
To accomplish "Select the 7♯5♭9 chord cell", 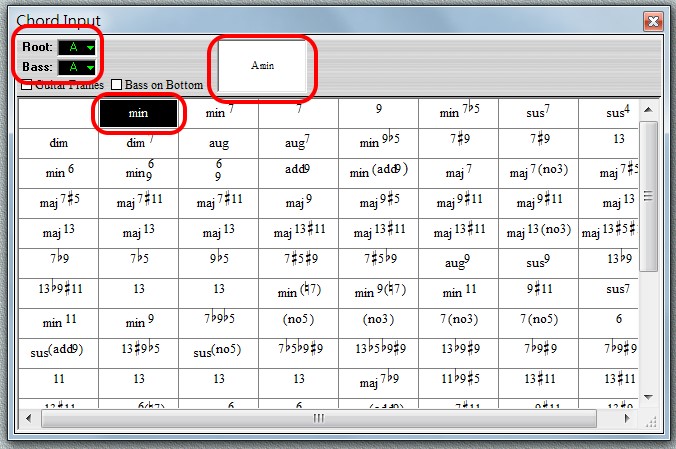I will click(x=379, y=264).
